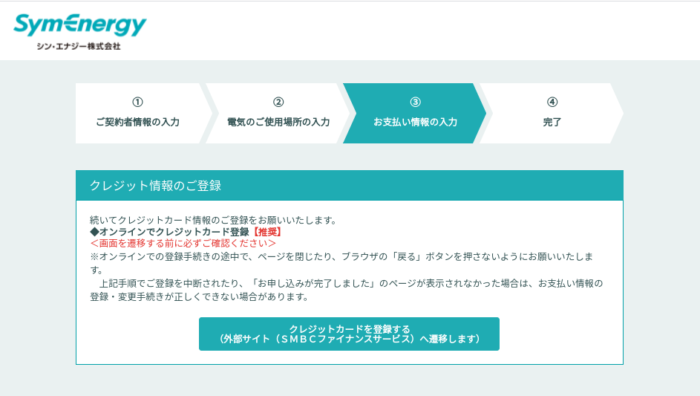The image size is (700, 396).
Task: Select step 2 電気のご使用場所の入力
Action: (278, 113)
